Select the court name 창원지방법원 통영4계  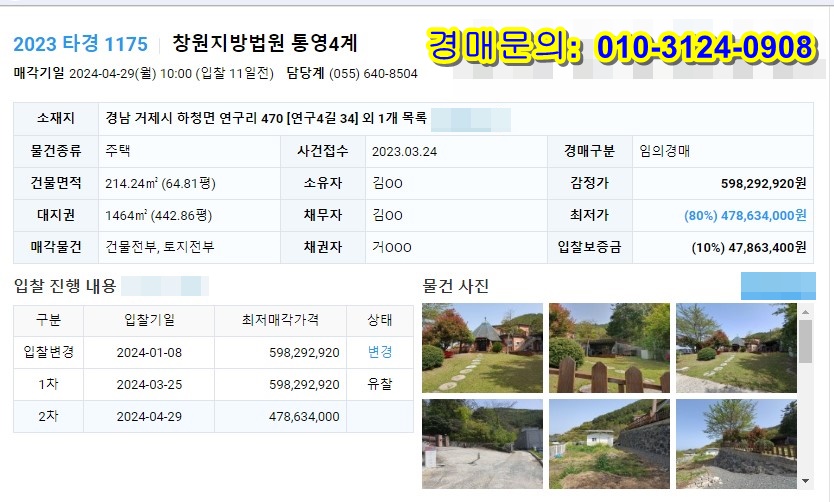pos(264,44)
